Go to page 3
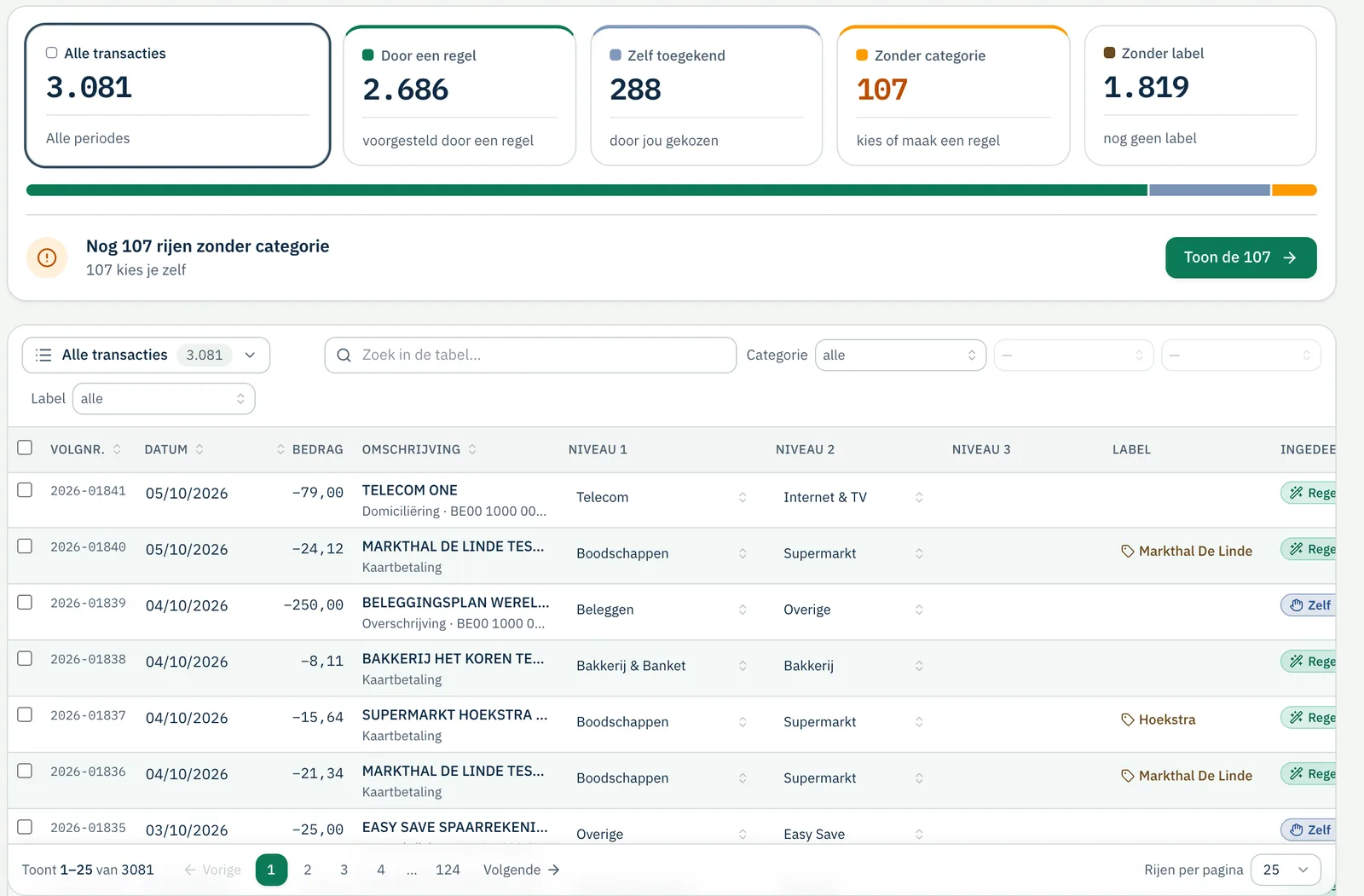Image resolution: width=1364 pixels, height=896 pixels. point(344,870)
